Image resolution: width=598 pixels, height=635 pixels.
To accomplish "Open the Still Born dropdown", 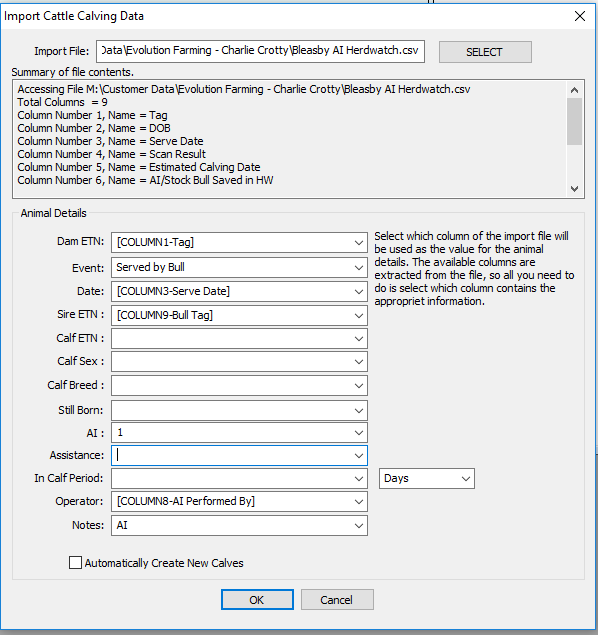I will click(239, 410).
